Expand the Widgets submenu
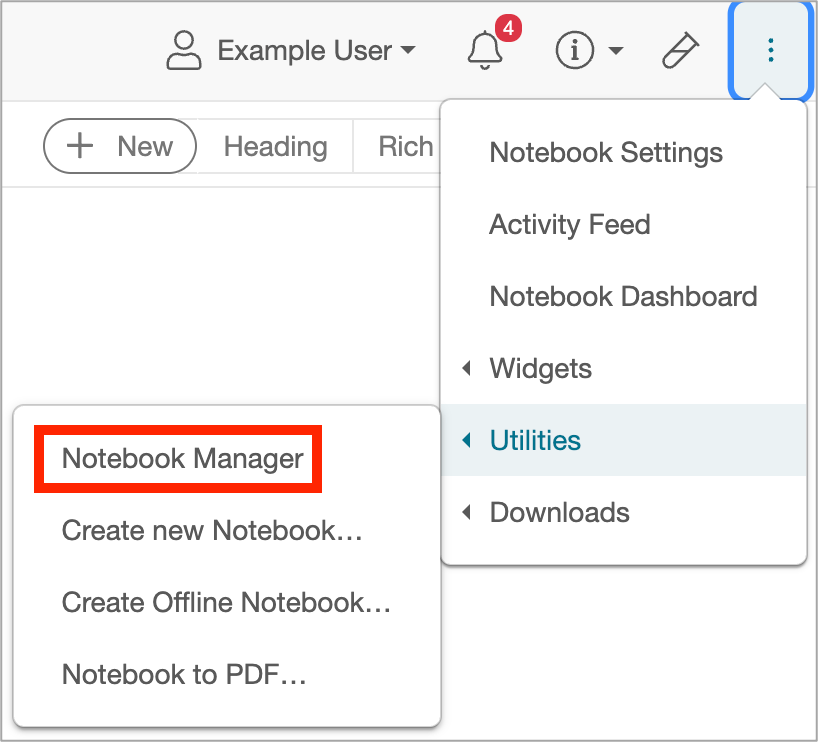The image size is (818, 742). coord(540,368)
